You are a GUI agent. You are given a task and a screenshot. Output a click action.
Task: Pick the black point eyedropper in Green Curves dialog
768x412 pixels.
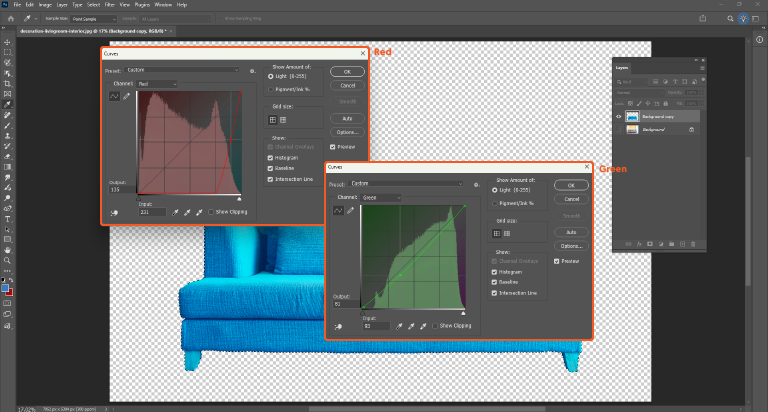399,326
